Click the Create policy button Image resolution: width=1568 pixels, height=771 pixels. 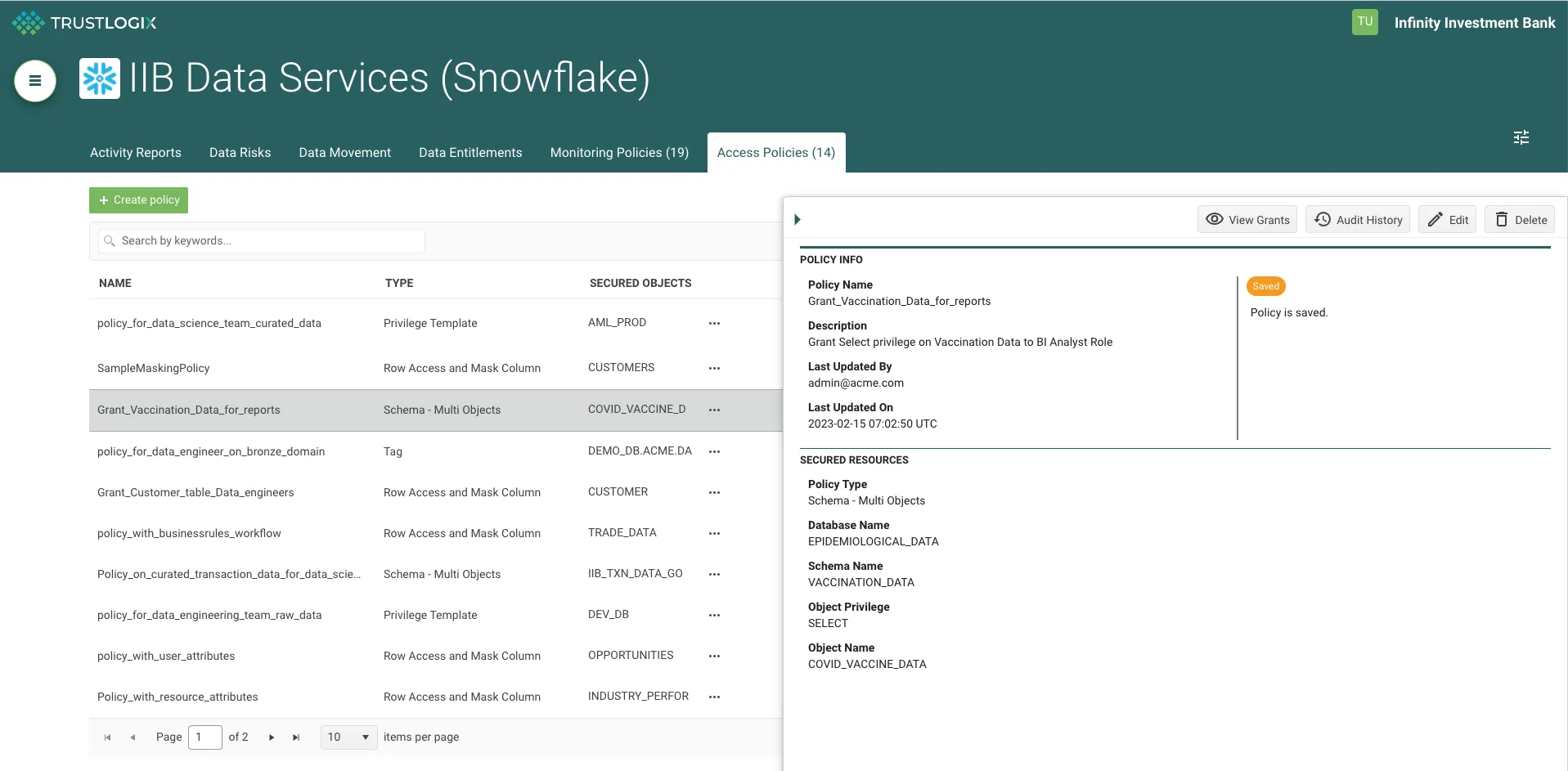[x=138, y=199]
